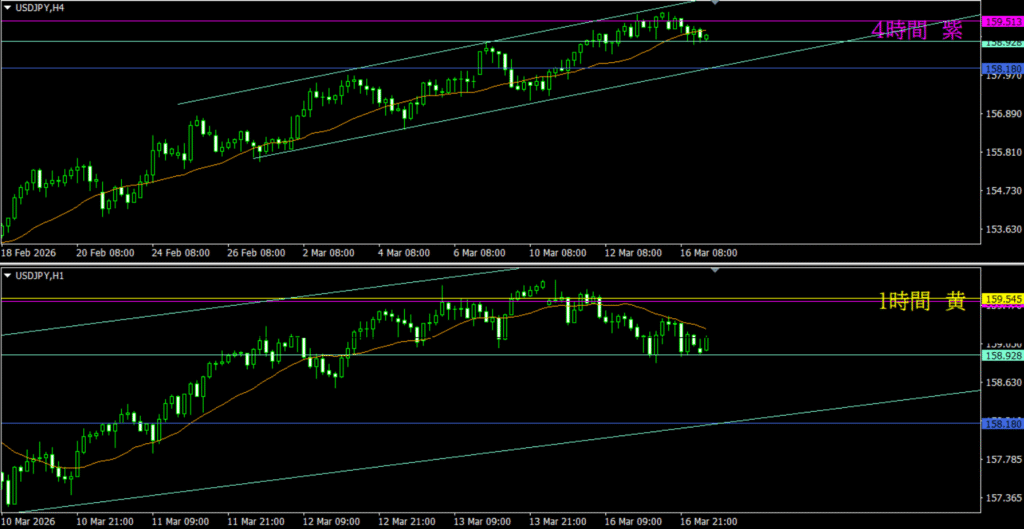This screenshot has height=529, width=1024.
Task: Click the H1 chart shift triangle marker
Action: (713, 271)
